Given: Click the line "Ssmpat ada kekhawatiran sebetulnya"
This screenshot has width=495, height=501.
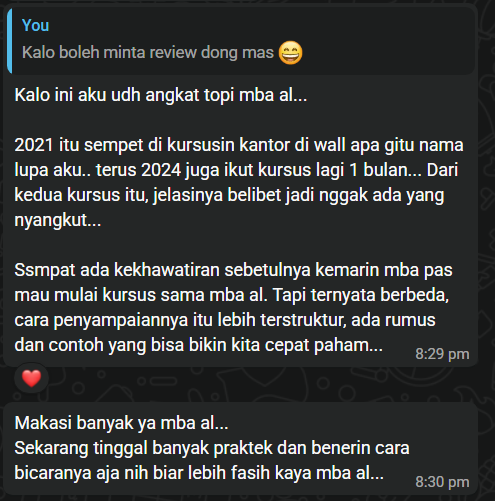Looking at the screenshot, I should [x=233, y=270].
